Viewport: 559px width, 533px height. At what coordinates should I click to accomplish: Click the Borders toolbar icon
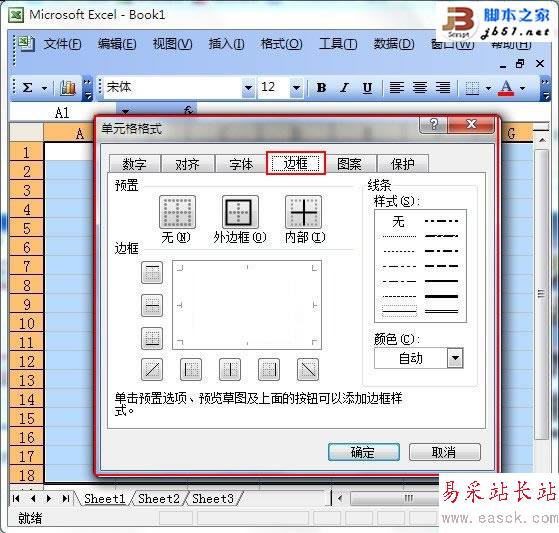[x=472, y=88]
